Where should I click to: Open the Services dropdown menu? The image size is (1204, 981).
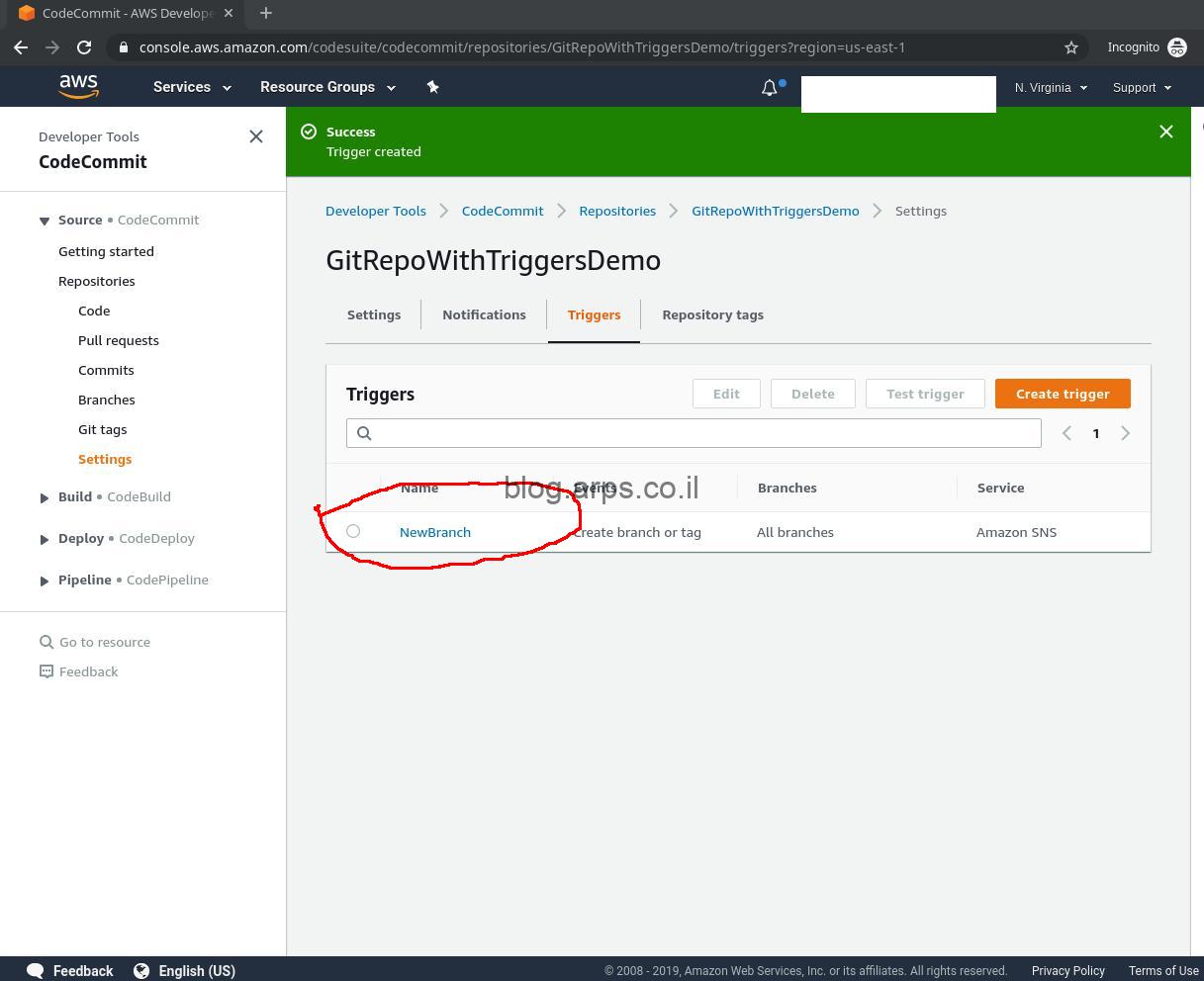(192, 87)
